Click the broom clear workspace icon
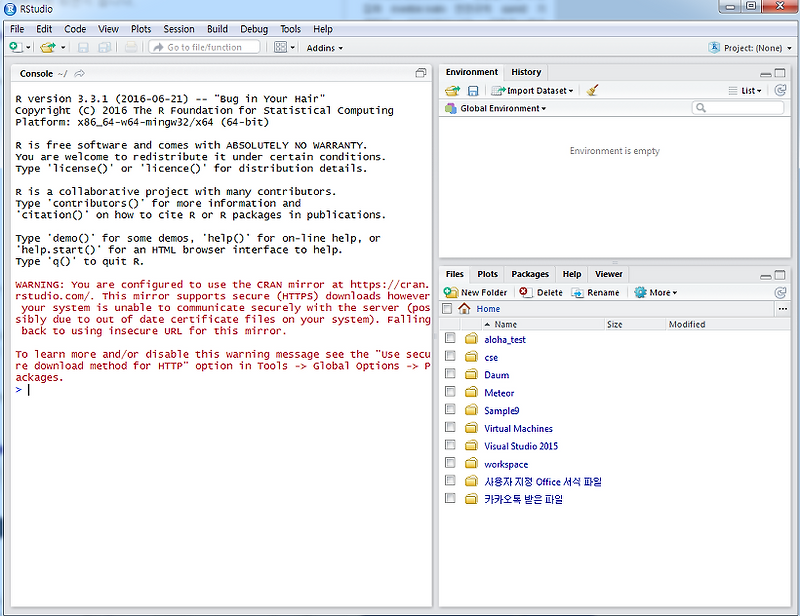 pyautogui.click(x=592, y=91)
